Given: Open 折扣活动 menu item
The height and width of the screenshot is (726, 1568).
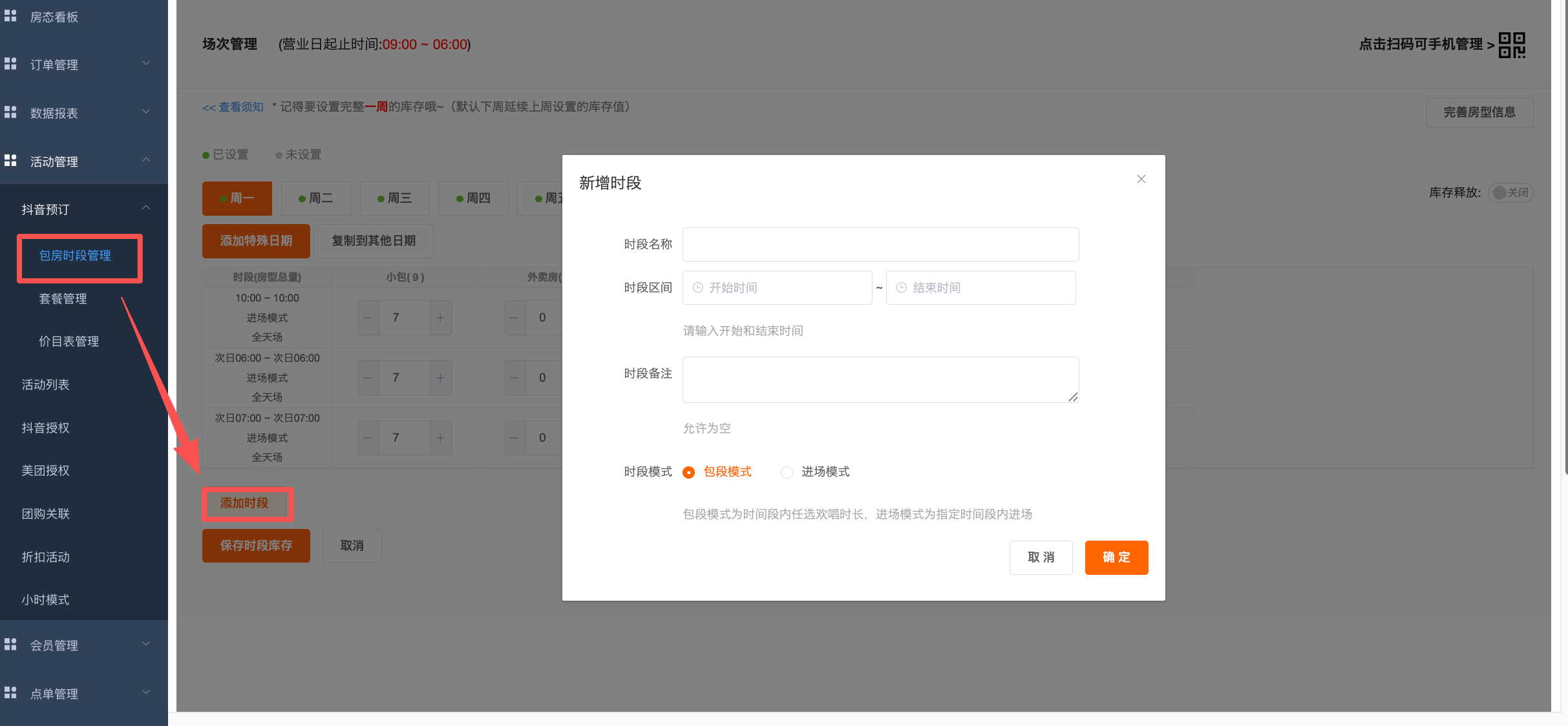Looking at the screenshot, I should coord(45,557).
